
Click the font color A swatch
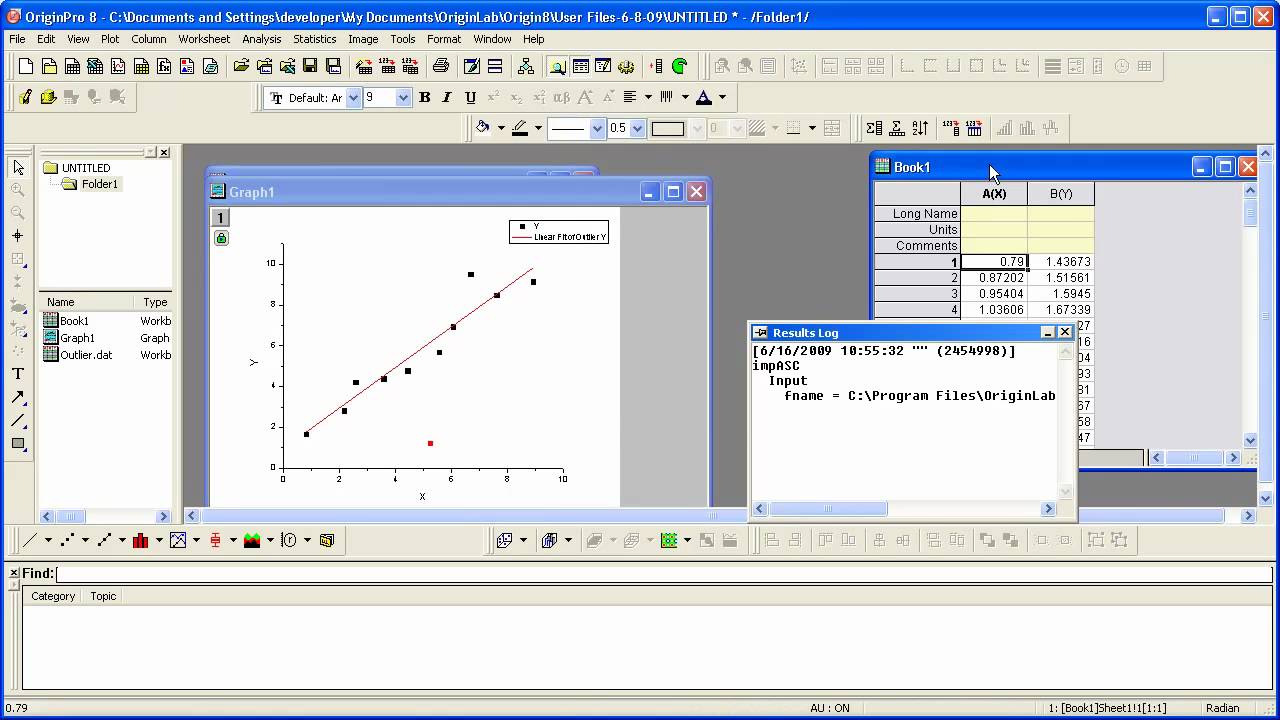point(704,97)
